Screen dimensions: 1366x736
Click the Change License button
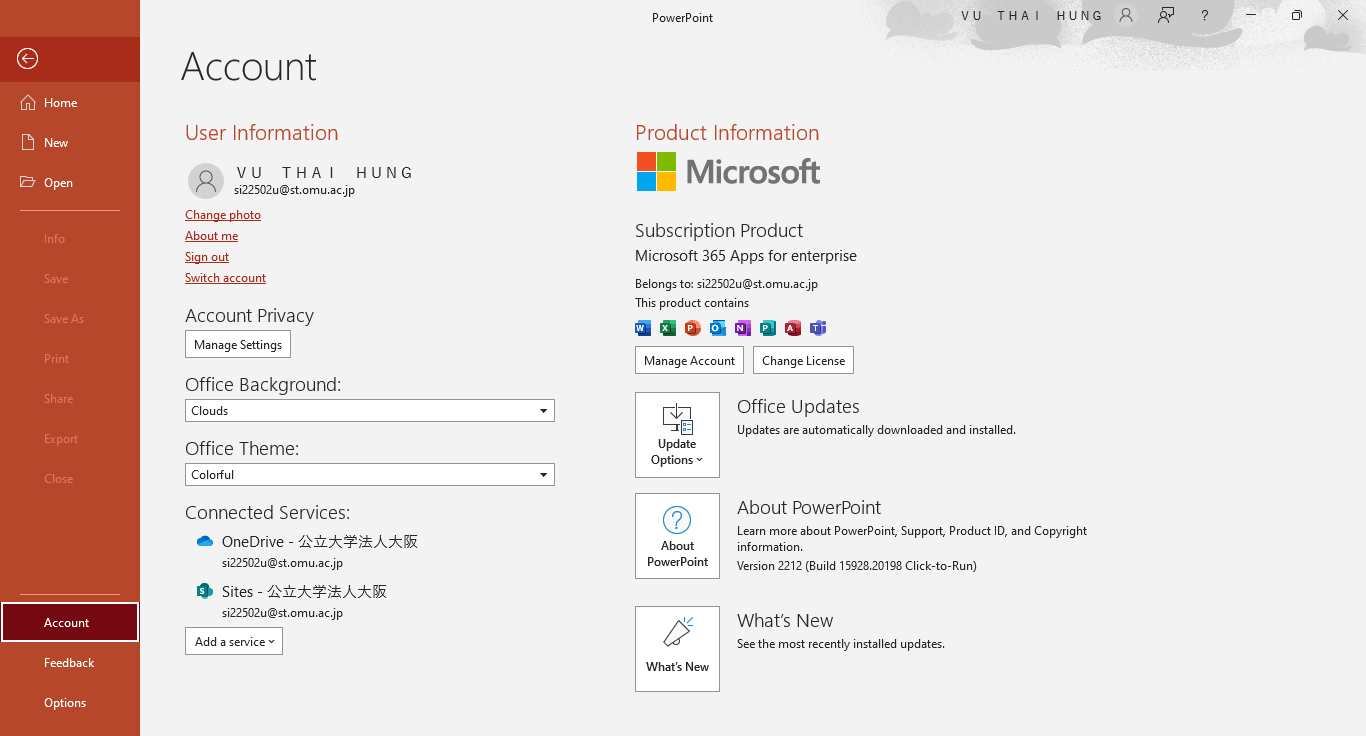coord(803,361)
